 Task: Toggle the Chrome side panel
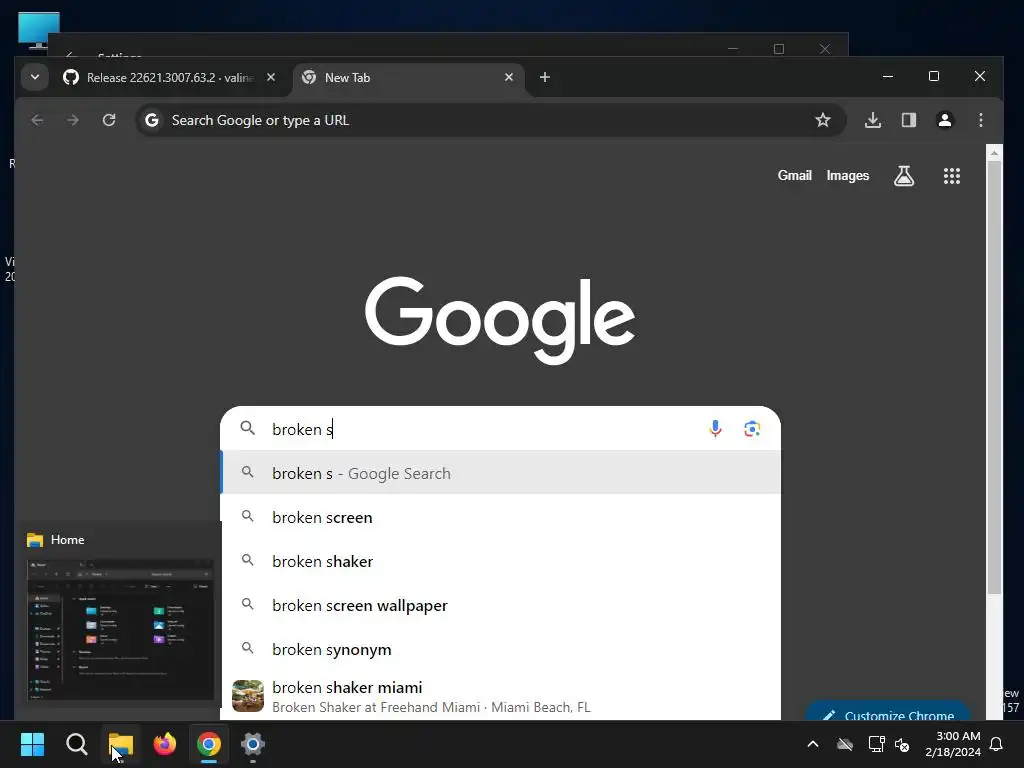(x=908, y=120)
